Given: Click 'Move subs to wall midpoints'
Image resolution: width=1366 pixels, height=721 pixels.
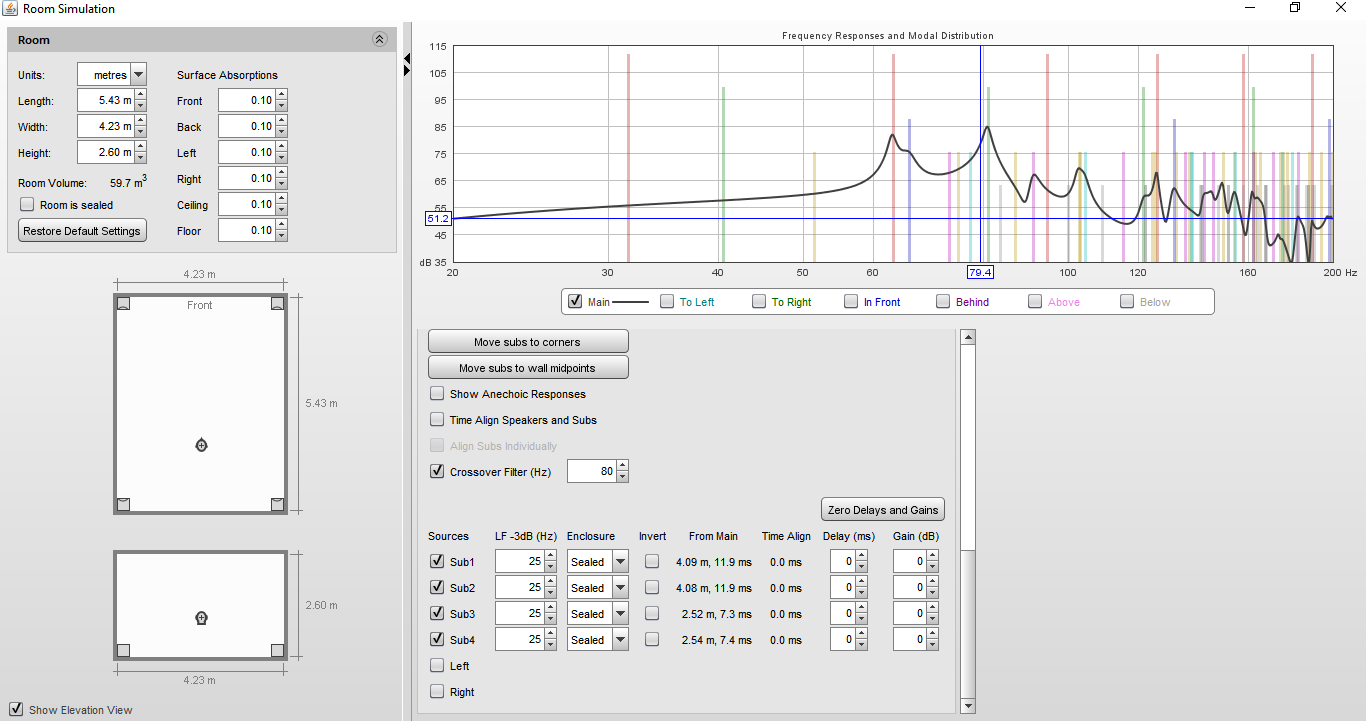Looking at the screenshot, I should 527,366.
